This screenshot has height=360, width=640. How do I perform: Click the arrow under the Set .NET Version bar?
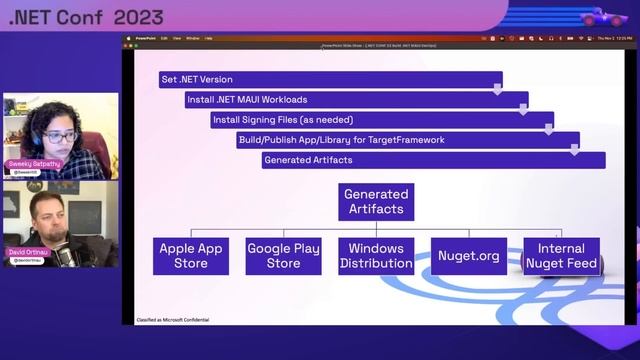498,90
